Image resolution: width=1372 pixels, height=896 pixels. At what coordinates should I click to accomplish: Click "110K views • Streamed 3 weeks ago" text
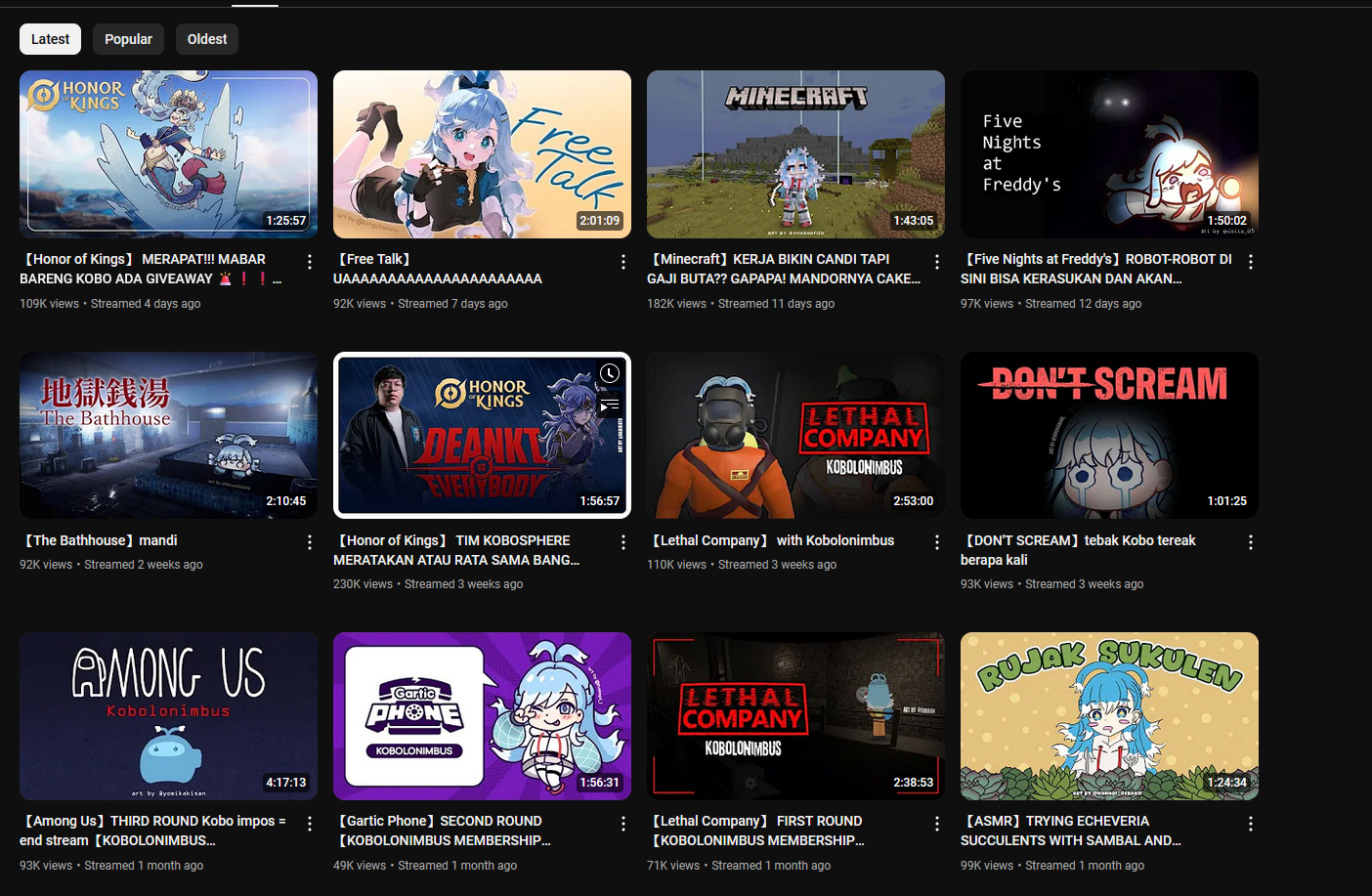pyautogui.click(x=742, y=565)
